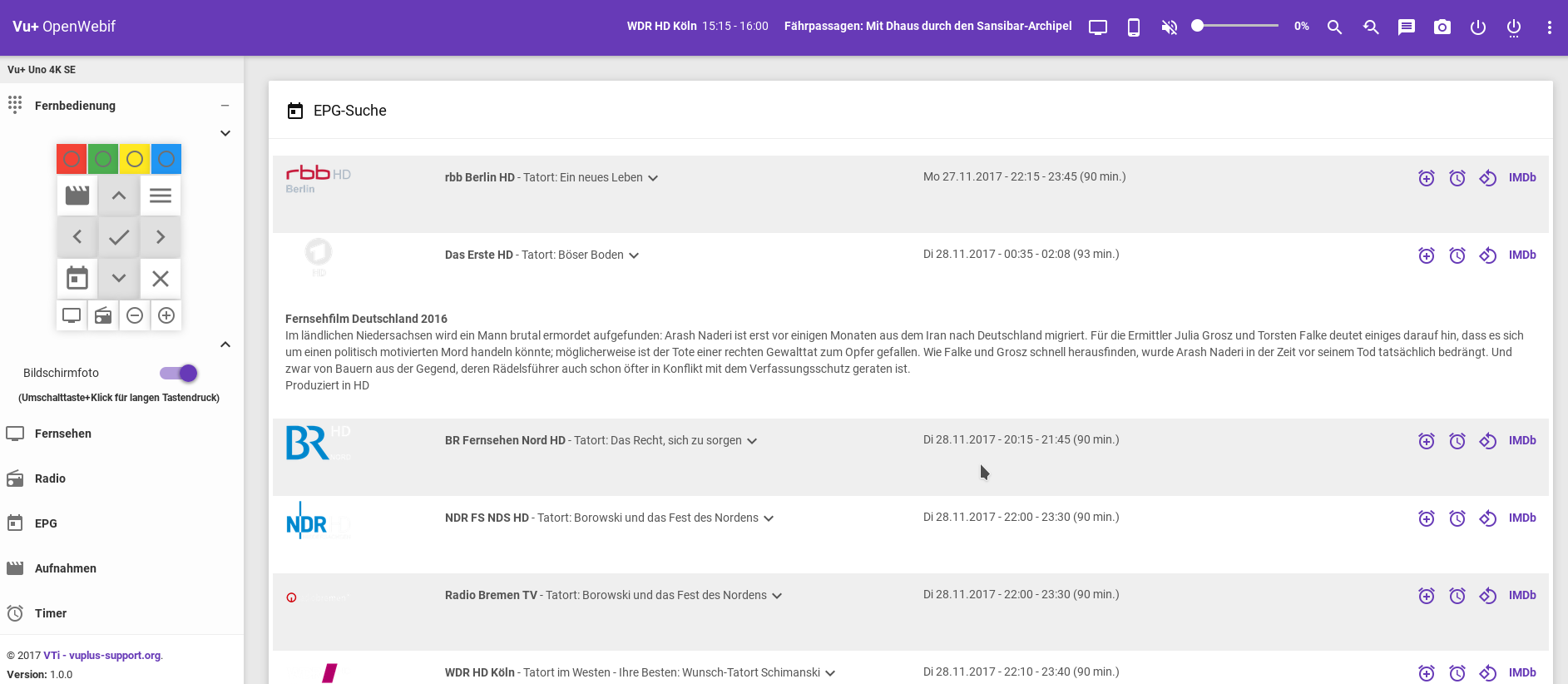Click the remote down arrow
The width and height of the screenshot is (1568, 684).
119,279
